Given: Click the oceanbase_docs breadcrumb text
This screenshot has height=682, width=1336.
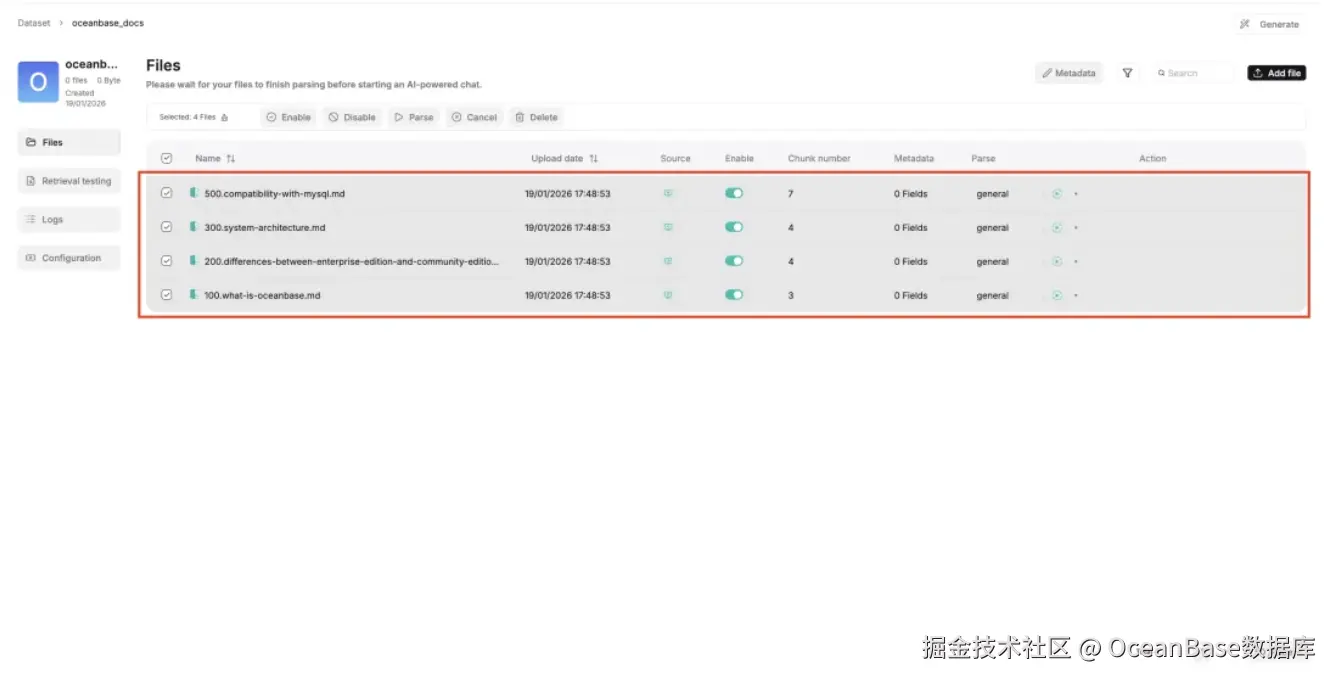Looking at the screenshot, I should (108, 23).
